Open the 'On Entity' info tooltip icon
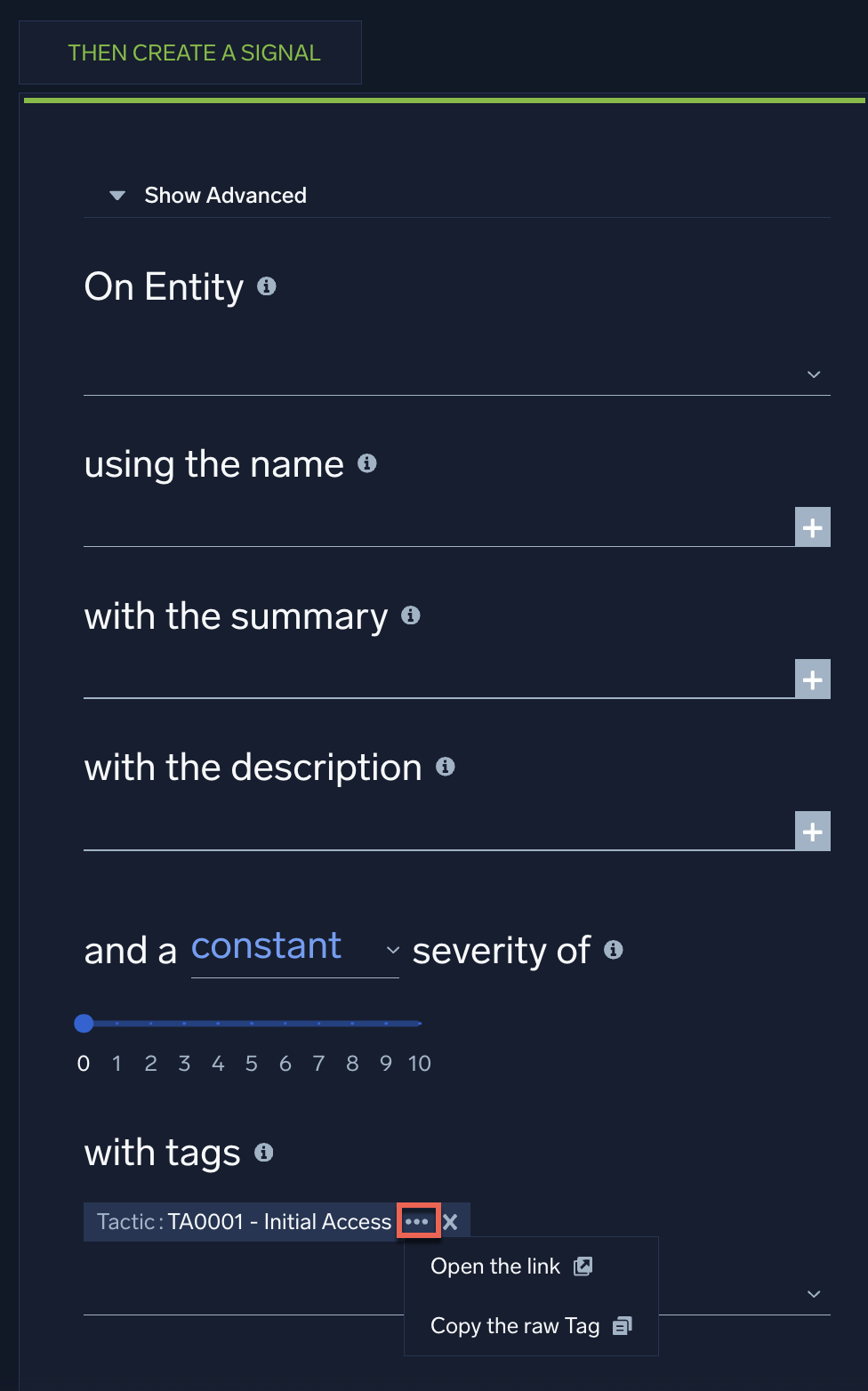Viewport: 868px width, 1391px height. click(268, 286)
